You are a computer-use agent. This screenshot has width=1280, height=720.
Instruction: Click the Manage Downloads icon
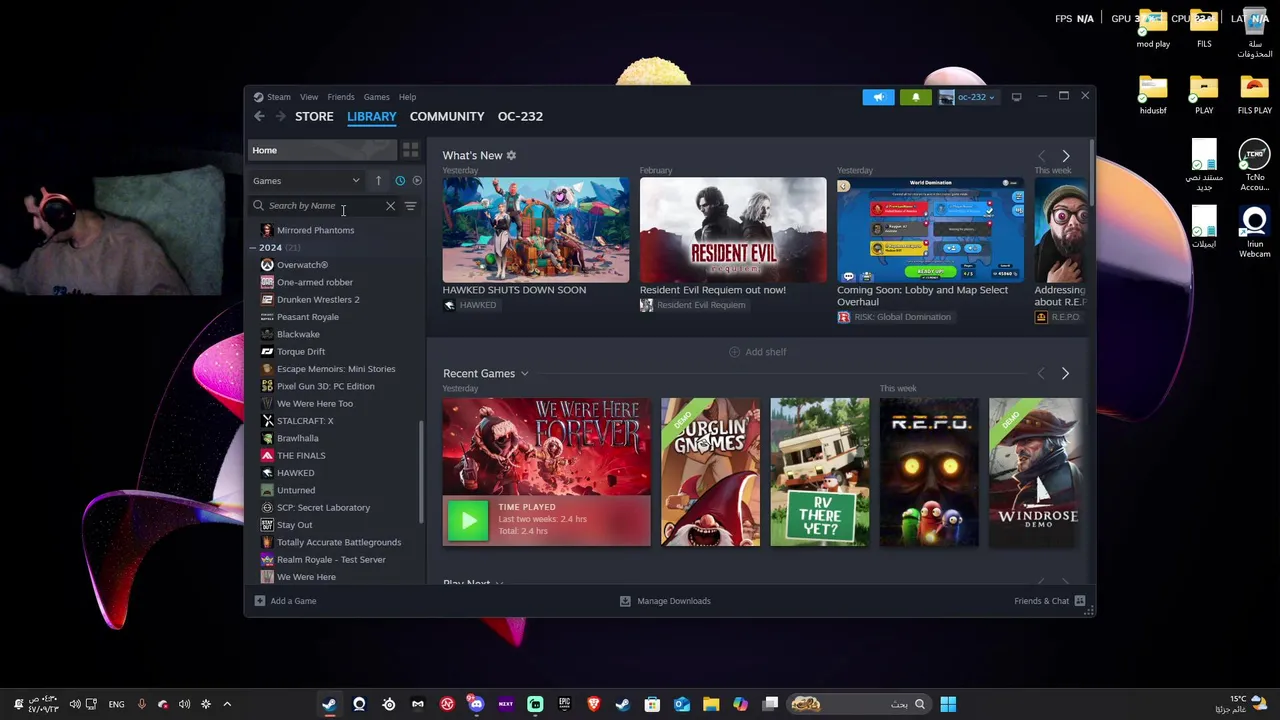coord(625,601)
